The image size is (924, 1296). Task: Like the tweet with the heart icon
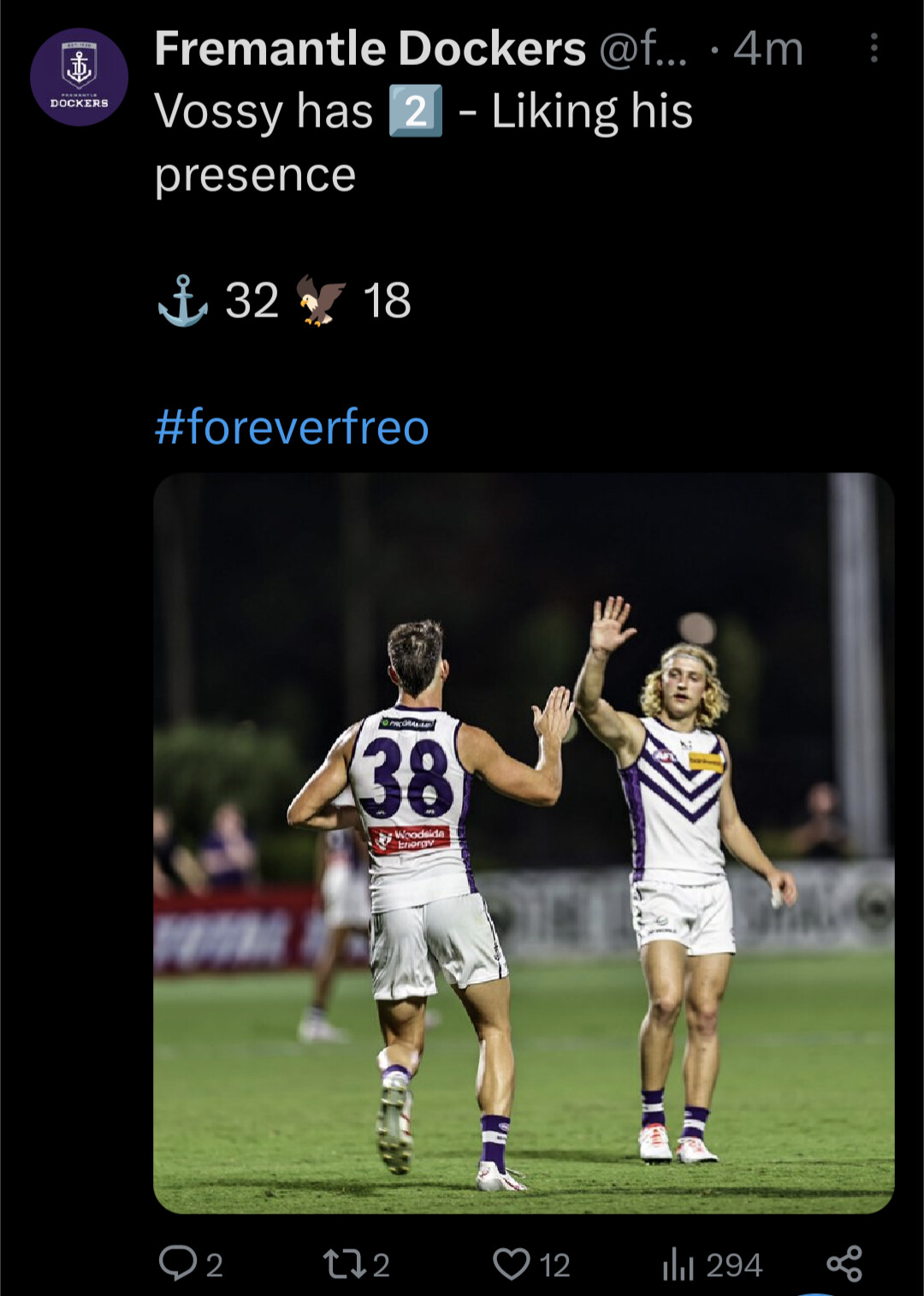[512, 1264]
